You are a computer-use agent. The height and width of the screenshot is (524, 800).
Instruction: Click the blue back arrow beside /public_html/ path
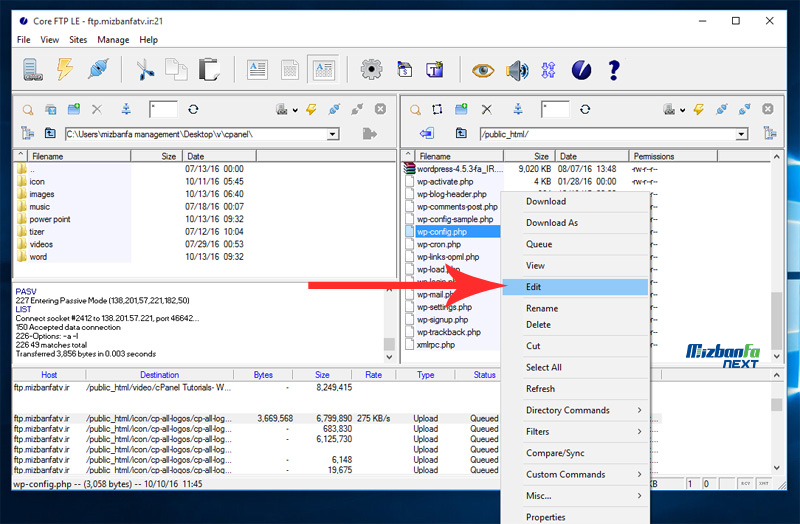427,133
